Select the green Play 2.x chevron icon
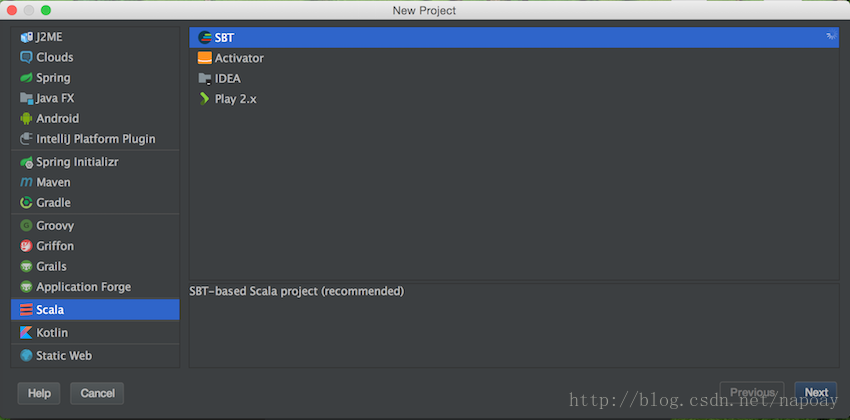Viewport: 850px width, 420px height. click(204, 99)
